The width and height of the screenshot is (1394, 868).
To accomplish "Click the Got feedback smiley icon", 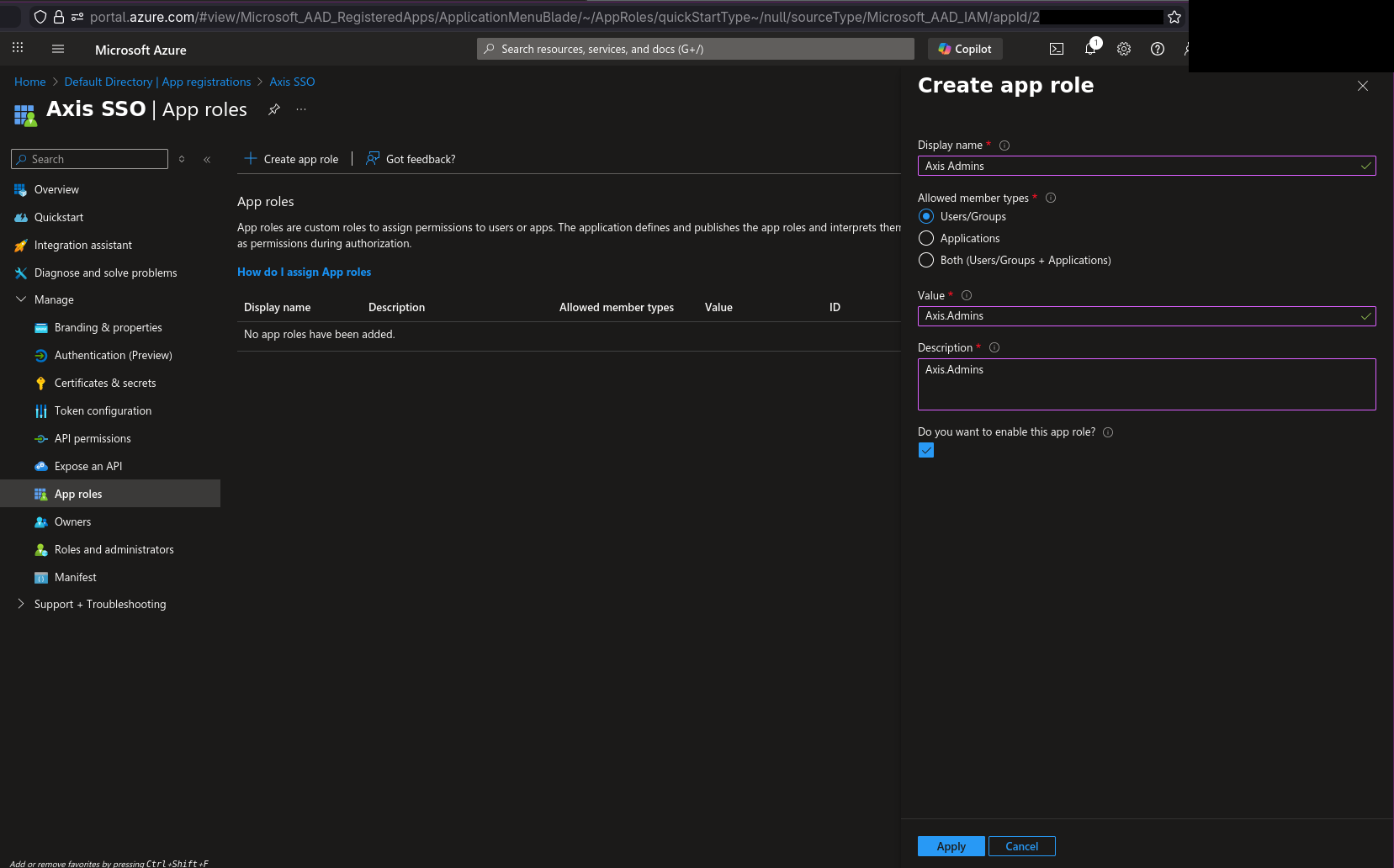I will pos(371,158).
